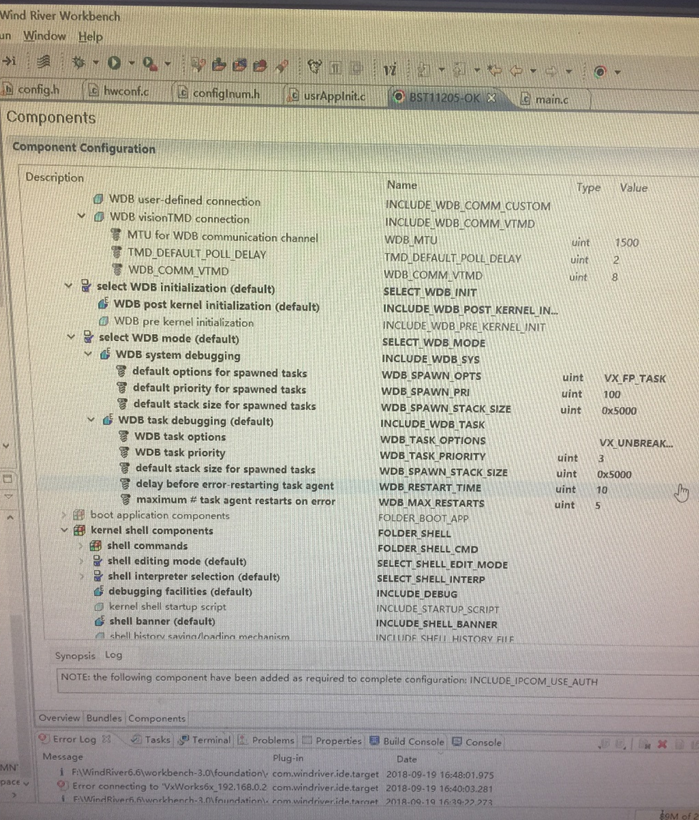Click the red-green circular target icon in toolbar

[600, 71]
